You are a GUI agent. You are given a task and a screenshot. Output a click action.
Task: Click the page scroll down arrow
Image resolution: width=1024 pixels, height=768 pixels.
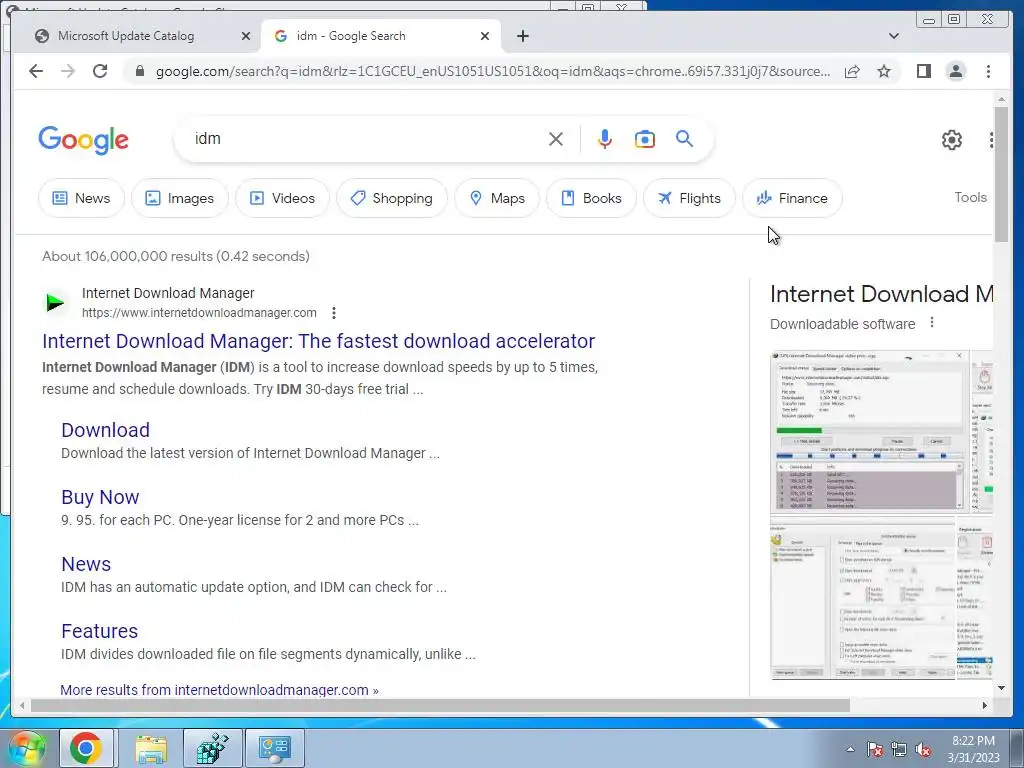(1001, 688)
